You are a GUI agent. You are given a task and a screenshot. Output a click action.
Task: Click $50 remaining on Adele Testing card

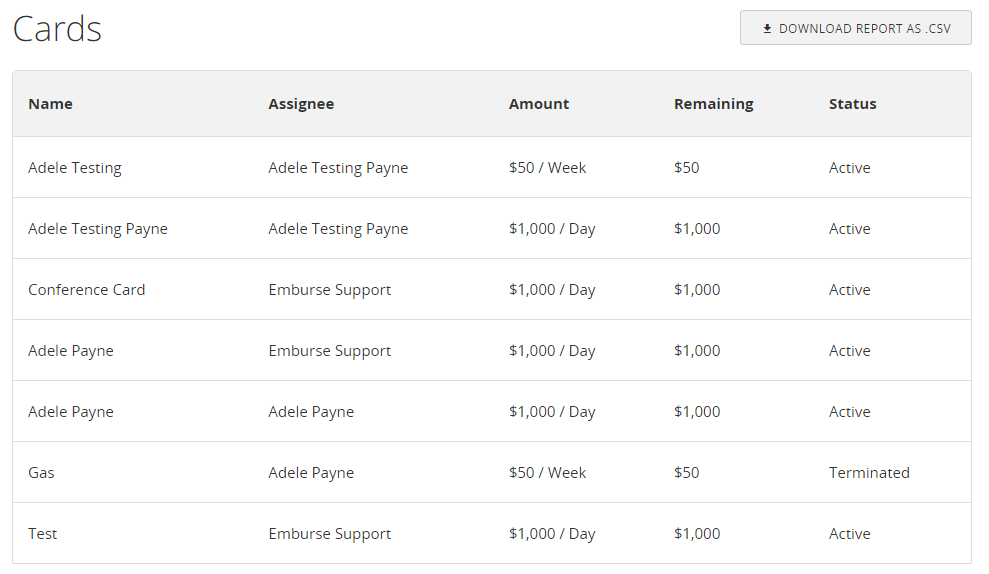coord(686,168)
